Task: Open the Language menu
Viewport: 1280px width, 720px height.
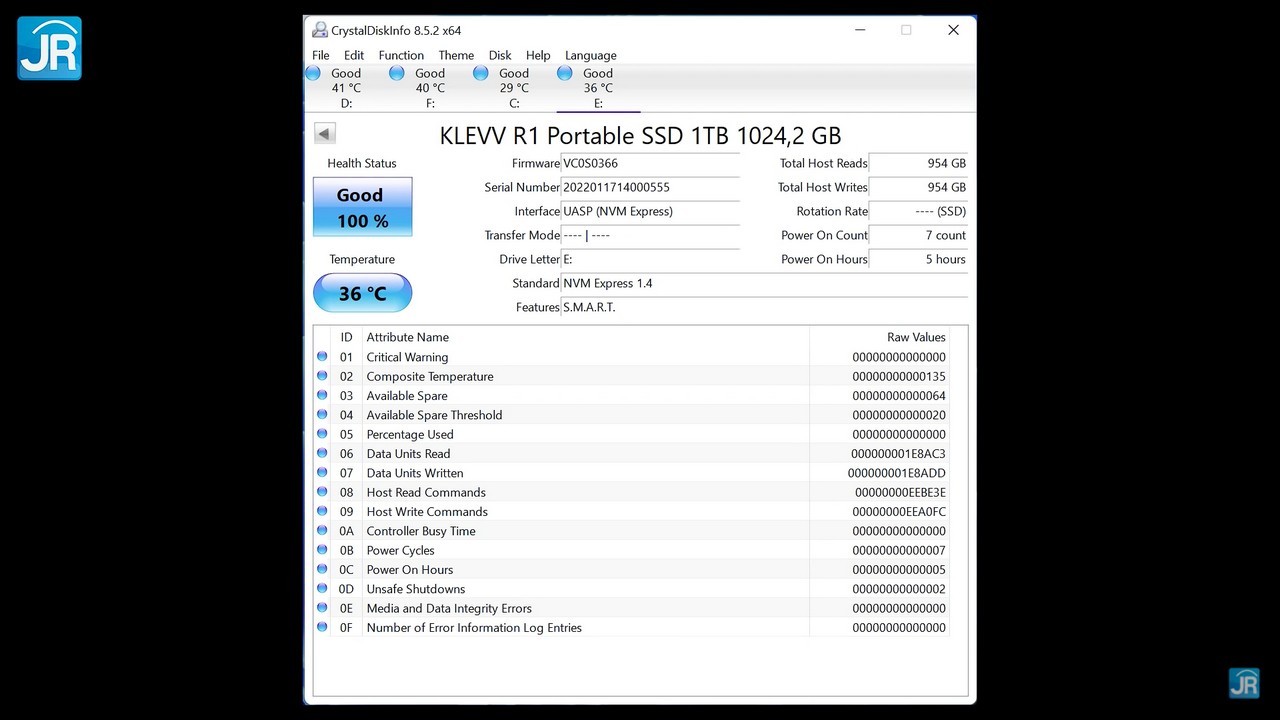Action: 590,55
